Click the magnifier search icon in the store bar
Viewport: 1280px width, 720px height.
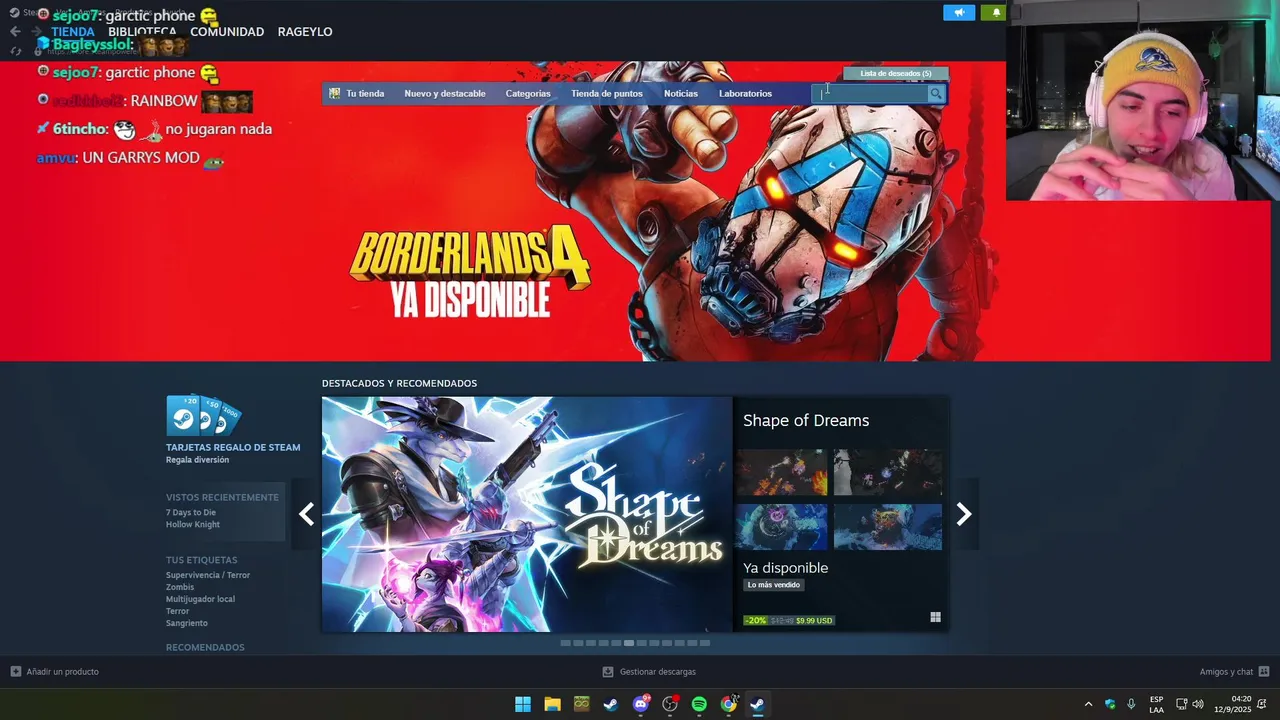[936, 93]
